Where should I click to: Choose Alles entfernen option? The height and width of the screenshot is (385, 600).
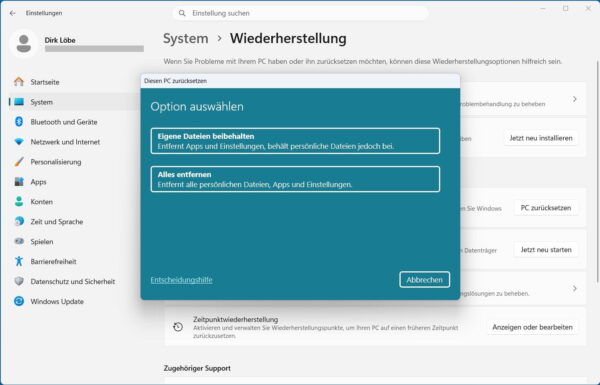[295, 179]
